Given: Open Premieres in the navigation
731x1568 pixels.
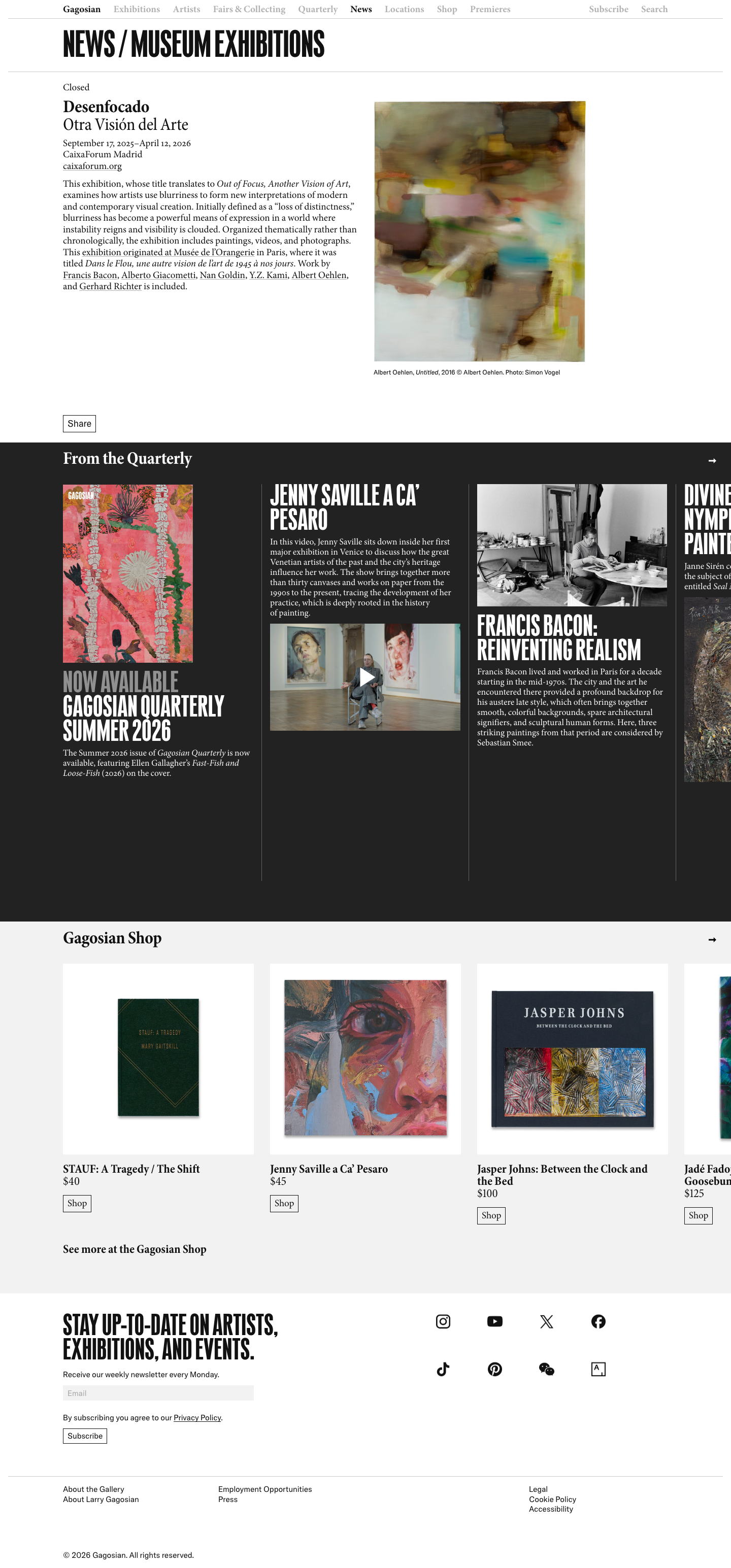Looking at the screenshot, I should [x=490, y=9].
